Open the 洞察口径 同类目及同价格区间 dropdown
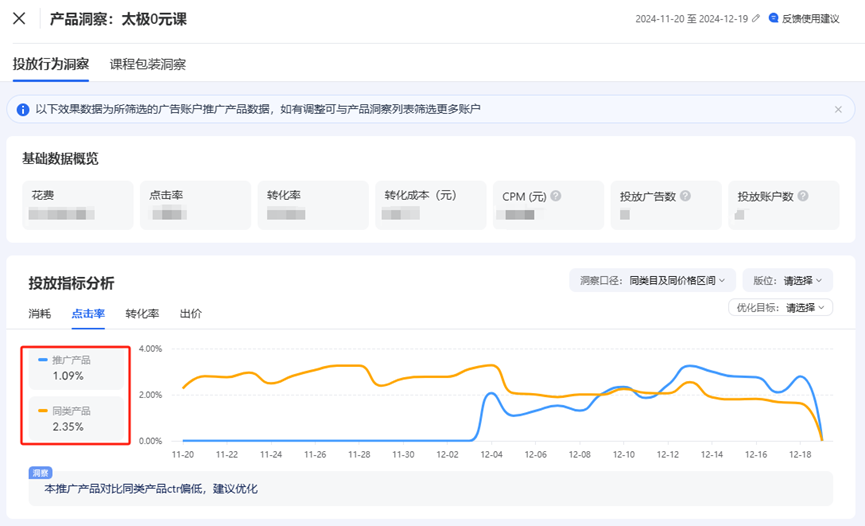Screen dimensions: 865x526 [652, 281]
